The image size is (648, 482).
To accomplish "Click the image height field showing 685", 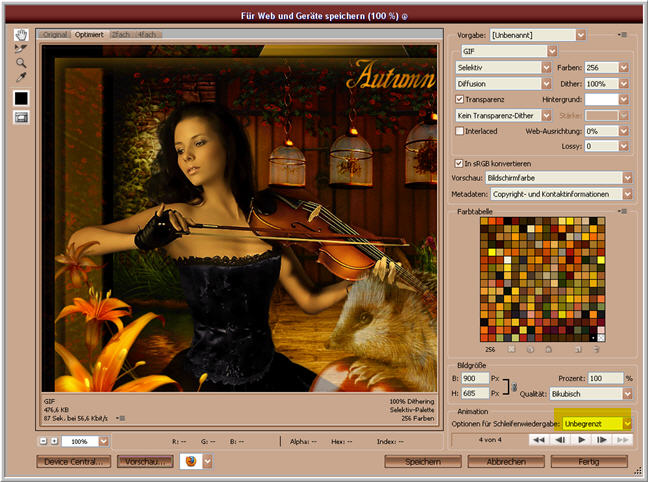I will click(x=475, y=393).
